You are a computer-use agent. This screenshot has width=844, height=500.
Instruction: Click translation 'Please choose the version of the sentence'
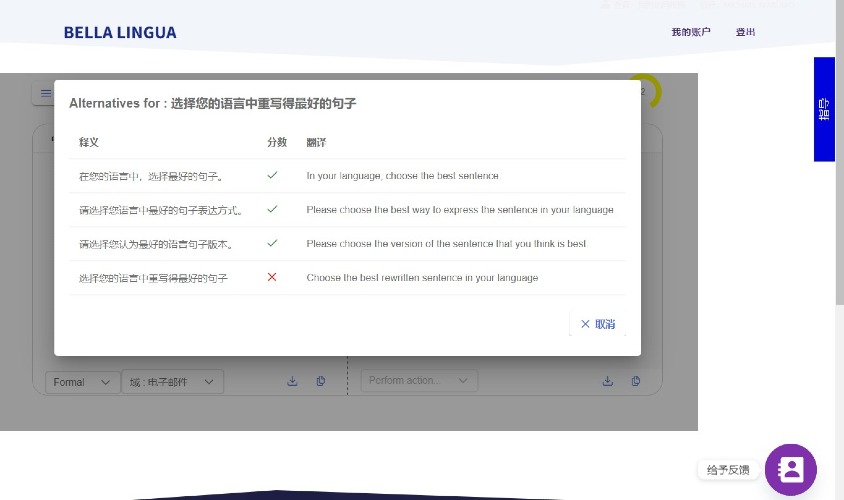pos(446,243)
